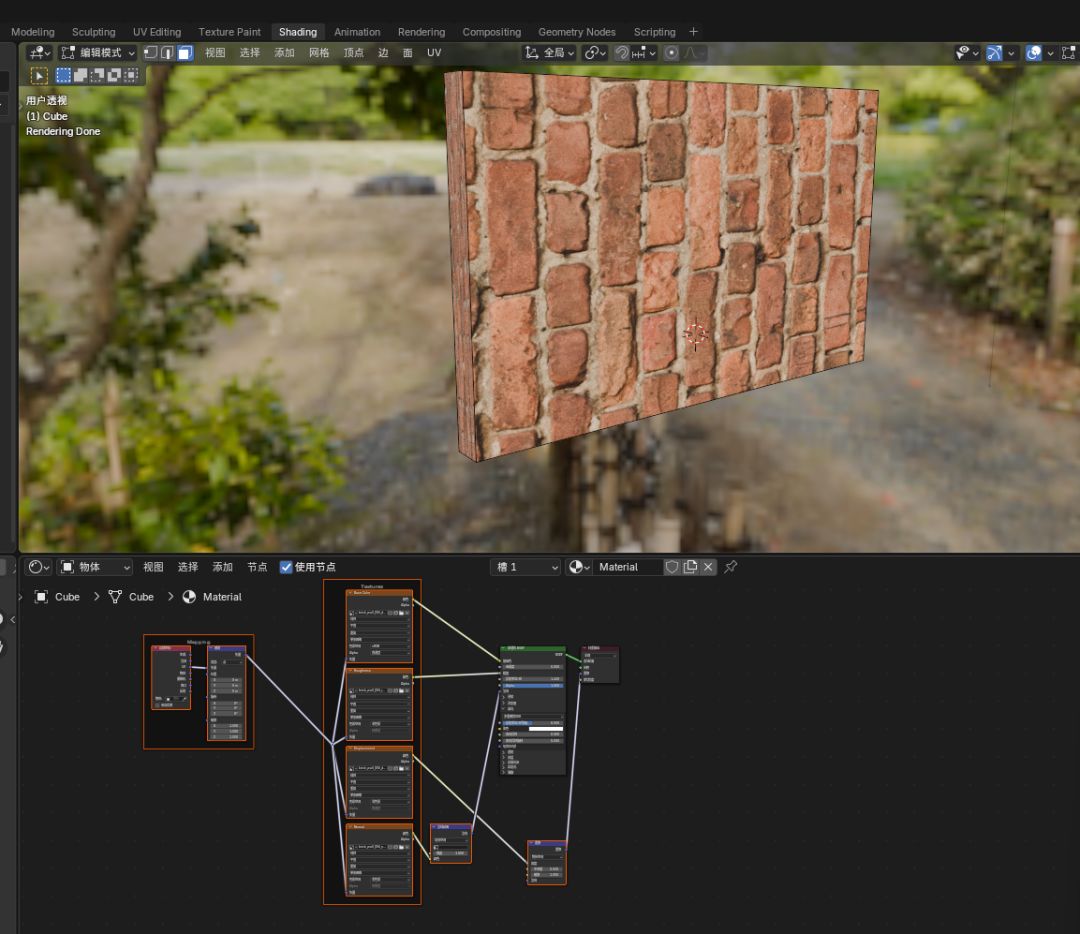Select face selection mode icon
The height and width of the screenshot is (934, 1080).
[184, 53]
